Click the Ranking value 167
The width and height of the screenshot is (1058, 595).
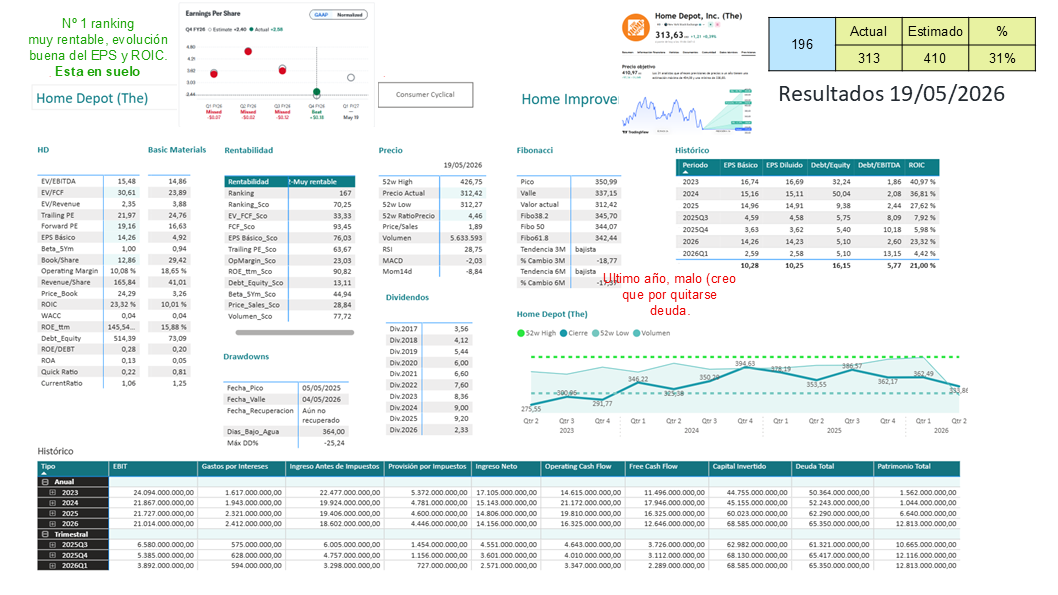[345, 194]
